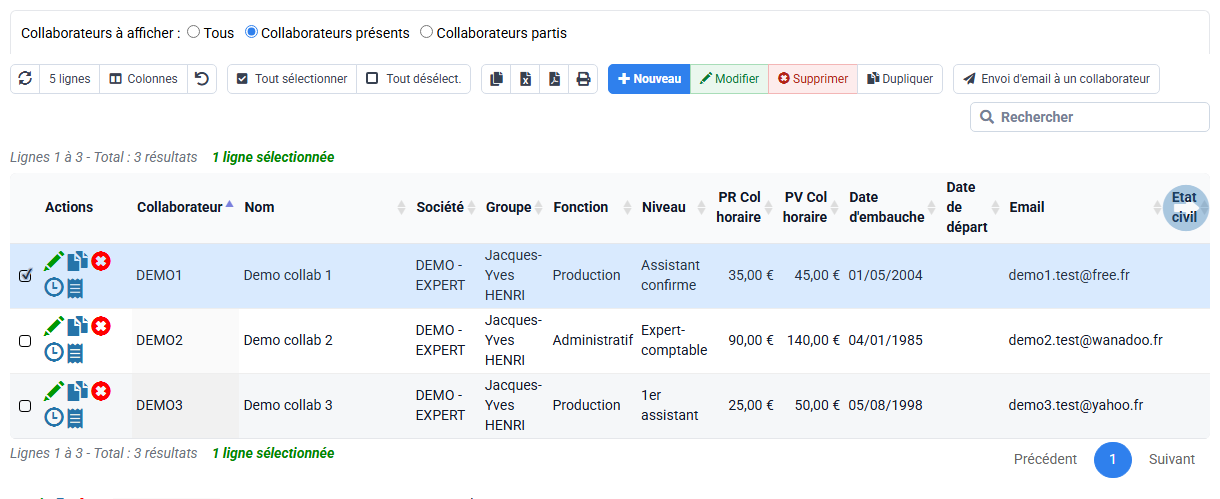Select the Tous radio button
Viewport: 1220px width, 499px height.
click(x=194, y=32)
